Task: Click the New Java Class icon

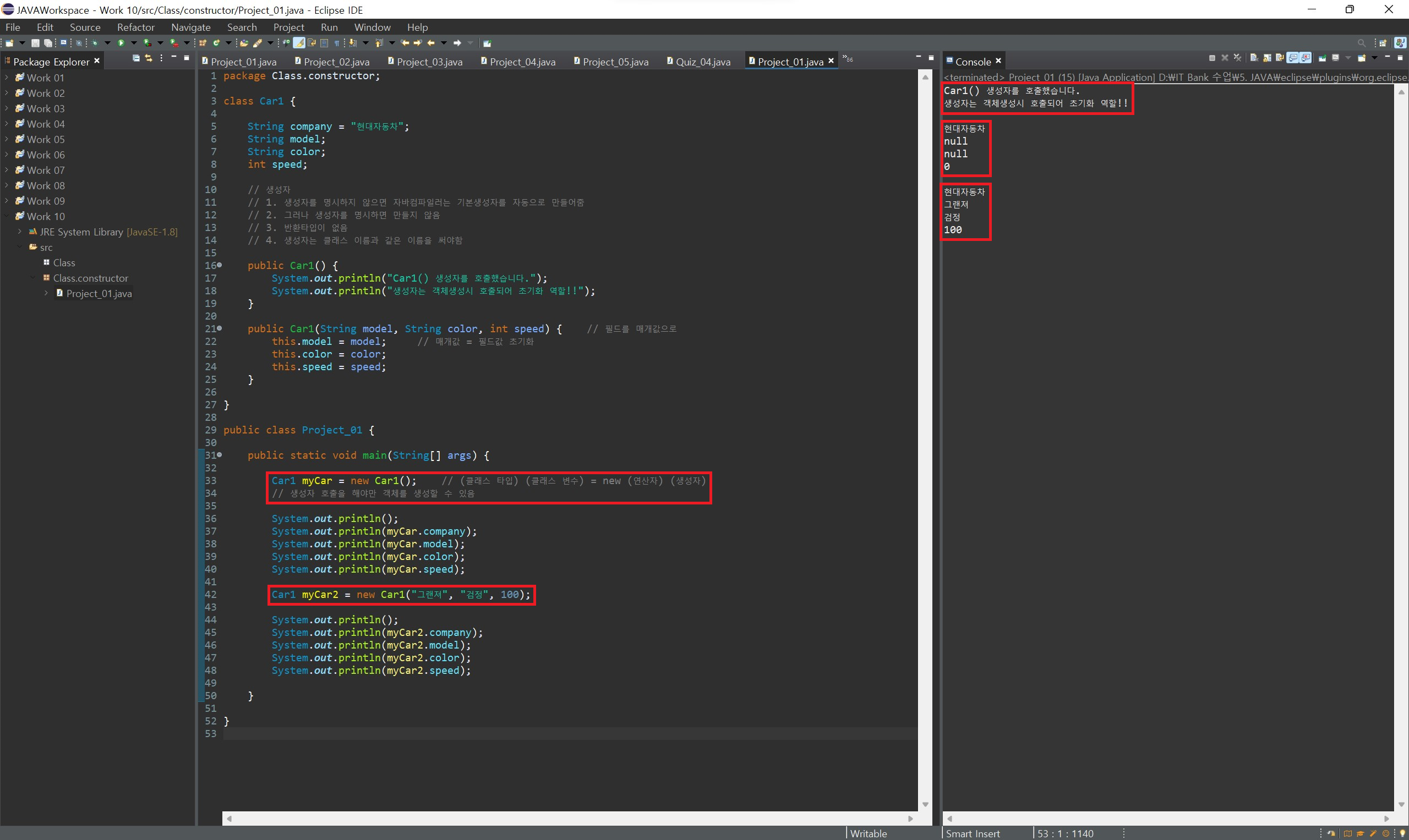Action: point(216,43)
